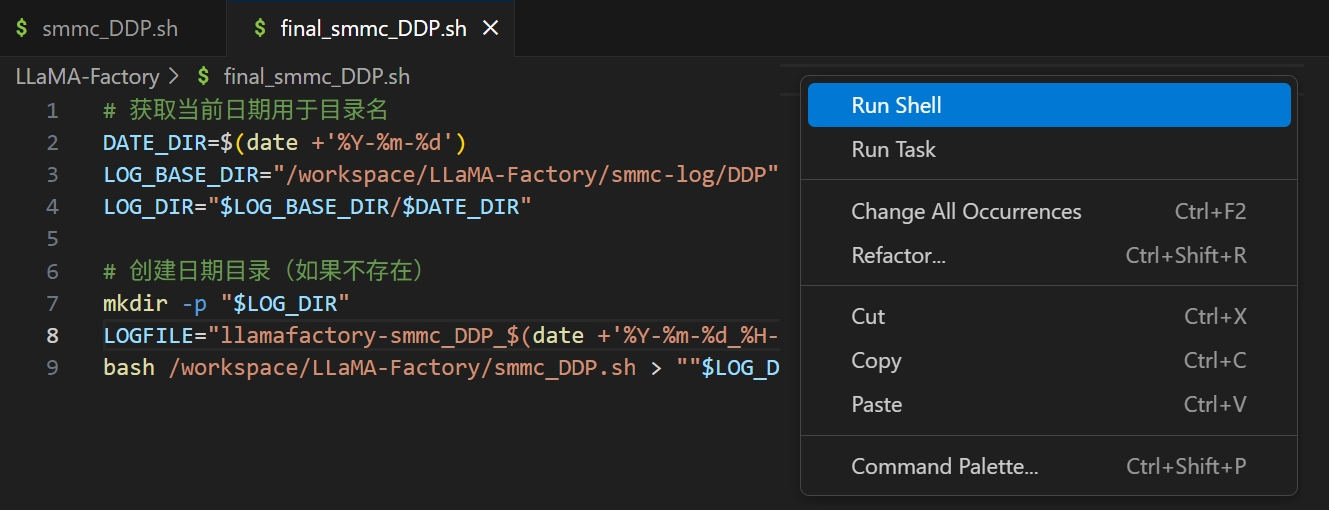Click the shell icon on smmc_DDP.sh tab

pos(22,28)
